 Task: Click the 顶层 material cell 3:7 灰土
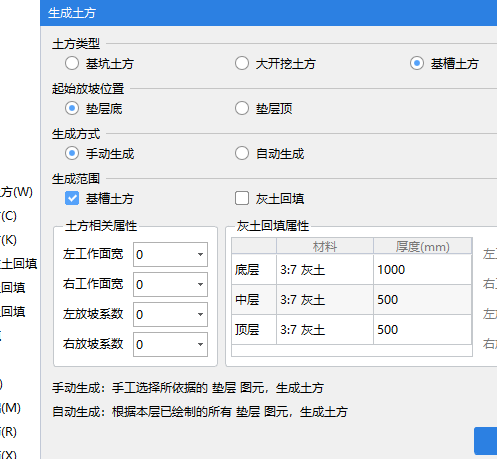325,330
